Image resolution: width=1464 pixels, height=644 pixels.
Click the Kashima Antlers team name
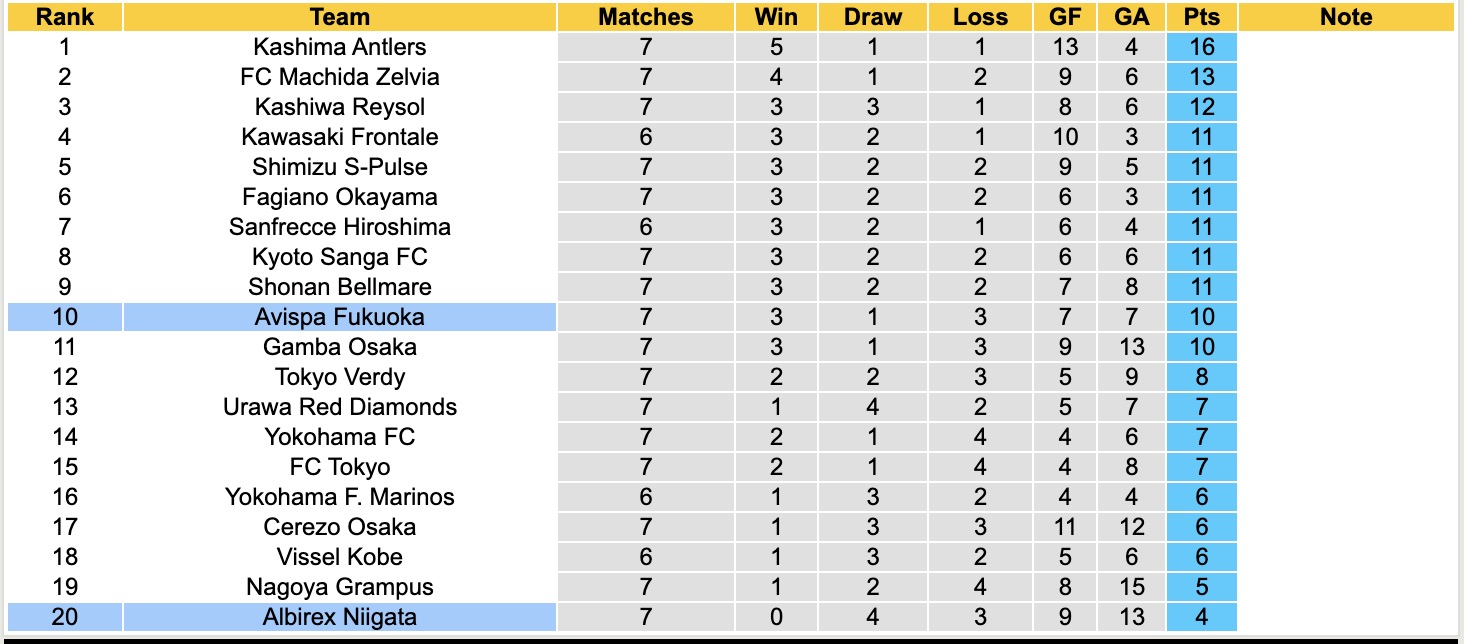click(x=340, y=47)
